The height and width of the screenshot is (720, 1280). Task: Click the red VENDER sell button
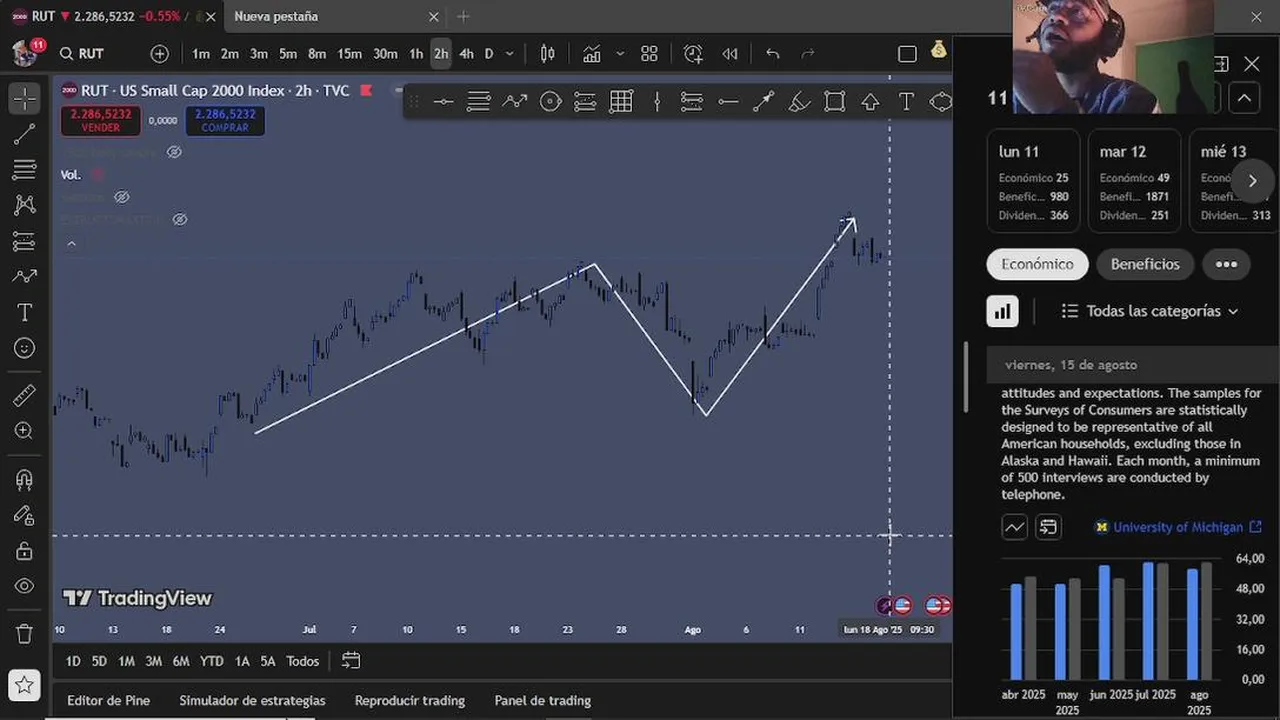pos(100,121)
